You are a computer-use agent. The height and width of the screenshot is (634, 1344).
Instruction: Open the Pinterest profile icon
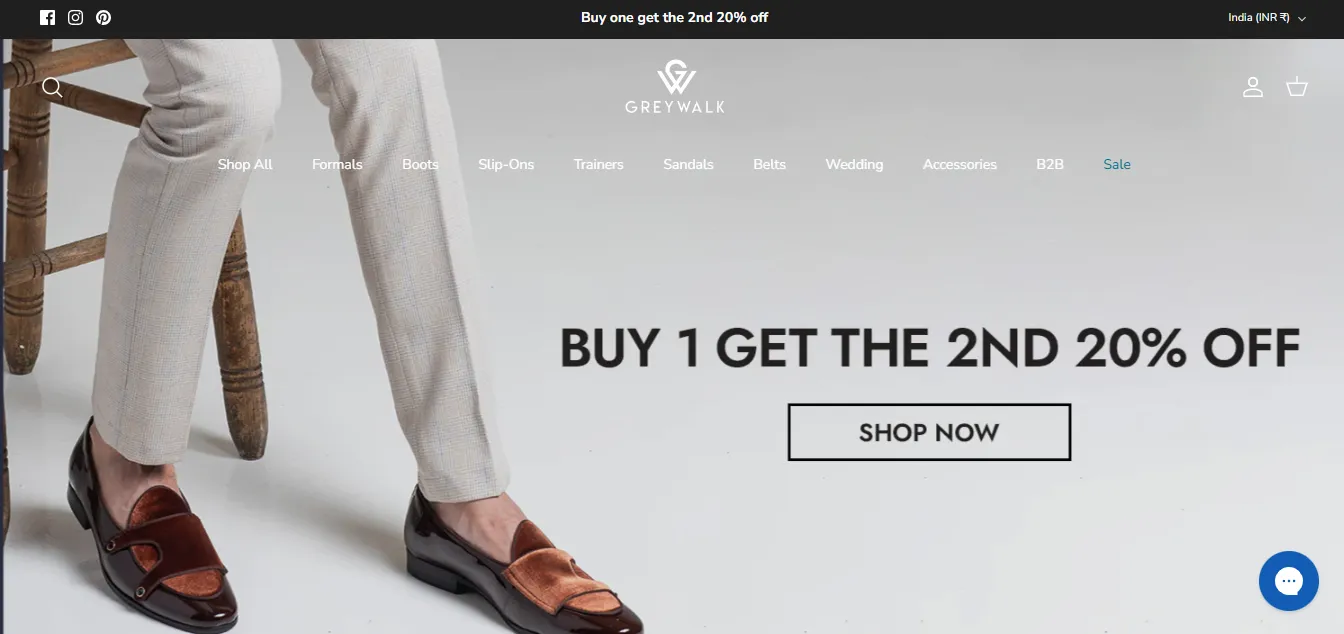[103, 17]
